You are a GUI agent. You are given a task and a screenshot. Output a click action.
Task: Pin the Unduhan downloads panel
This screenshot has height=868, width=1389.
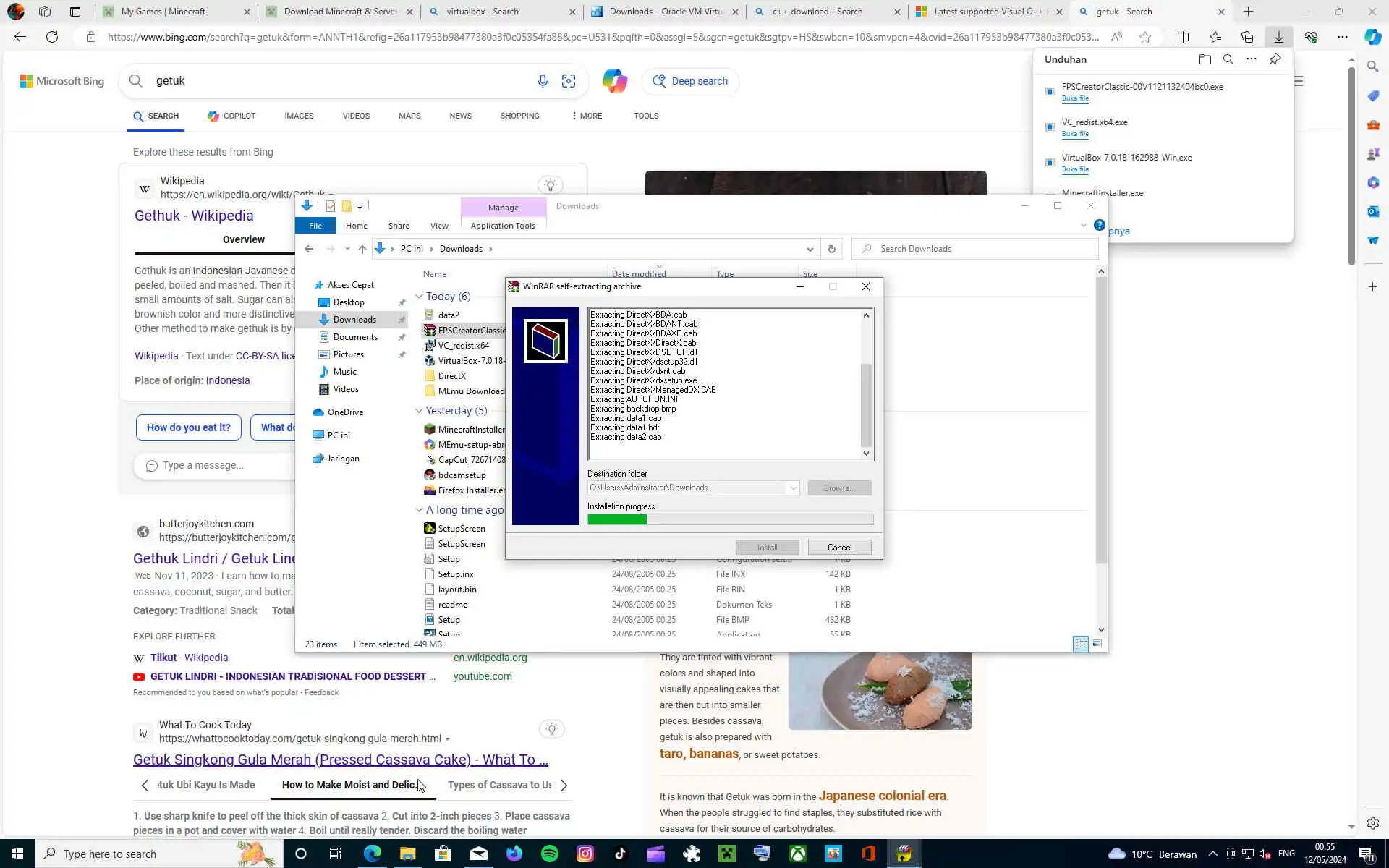pos(1275,59)
